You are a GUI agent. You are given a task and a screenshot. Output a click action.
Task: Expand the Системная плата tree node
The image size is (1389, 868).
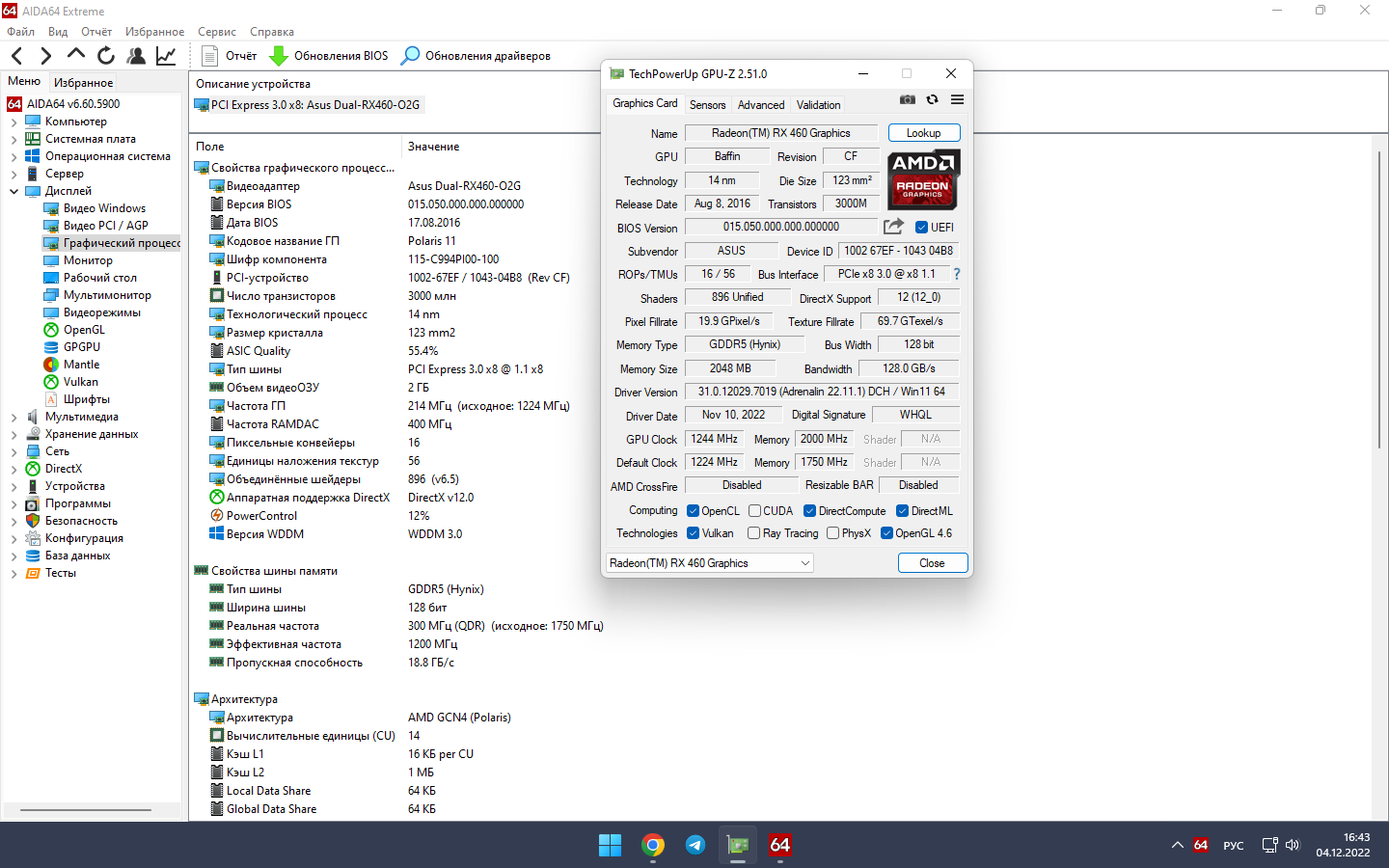(x=14, y=139)
